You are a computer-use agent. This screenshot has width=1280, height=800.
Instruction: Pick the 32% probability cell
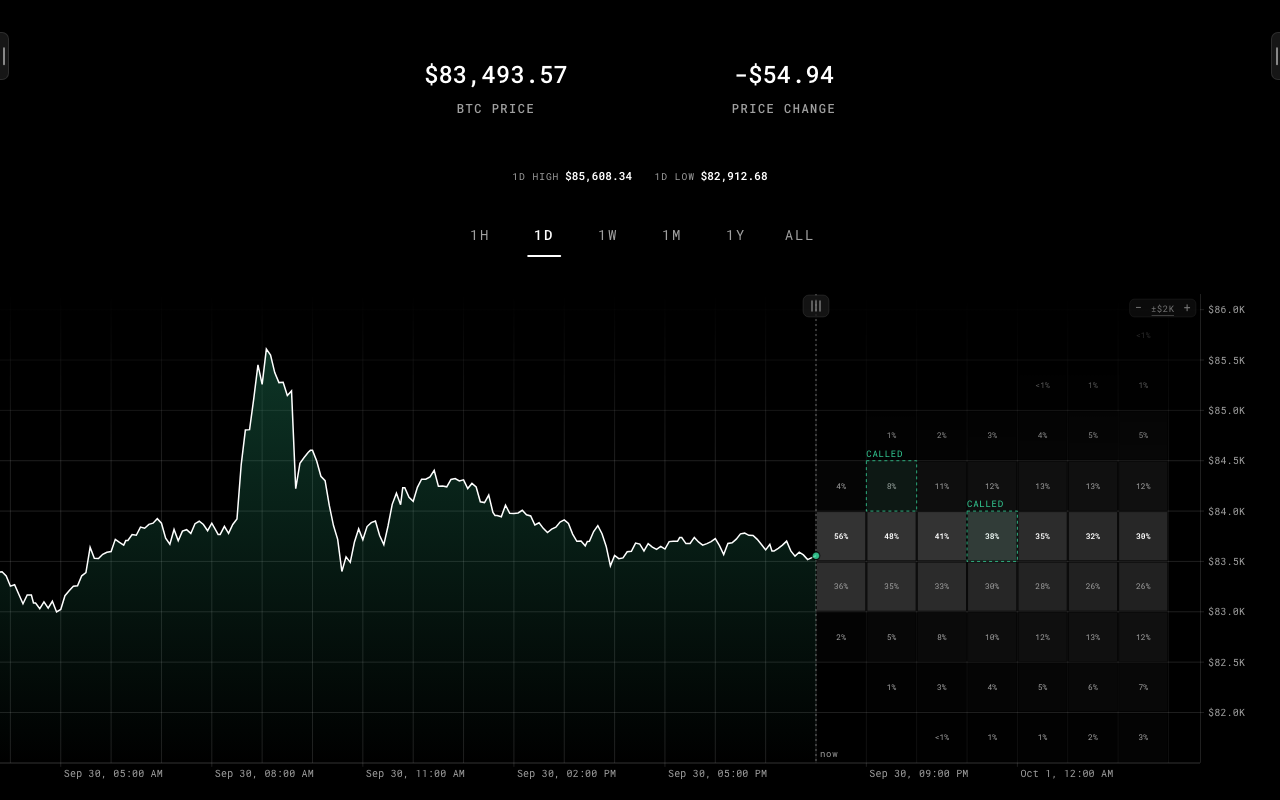tap(1093, 536)
